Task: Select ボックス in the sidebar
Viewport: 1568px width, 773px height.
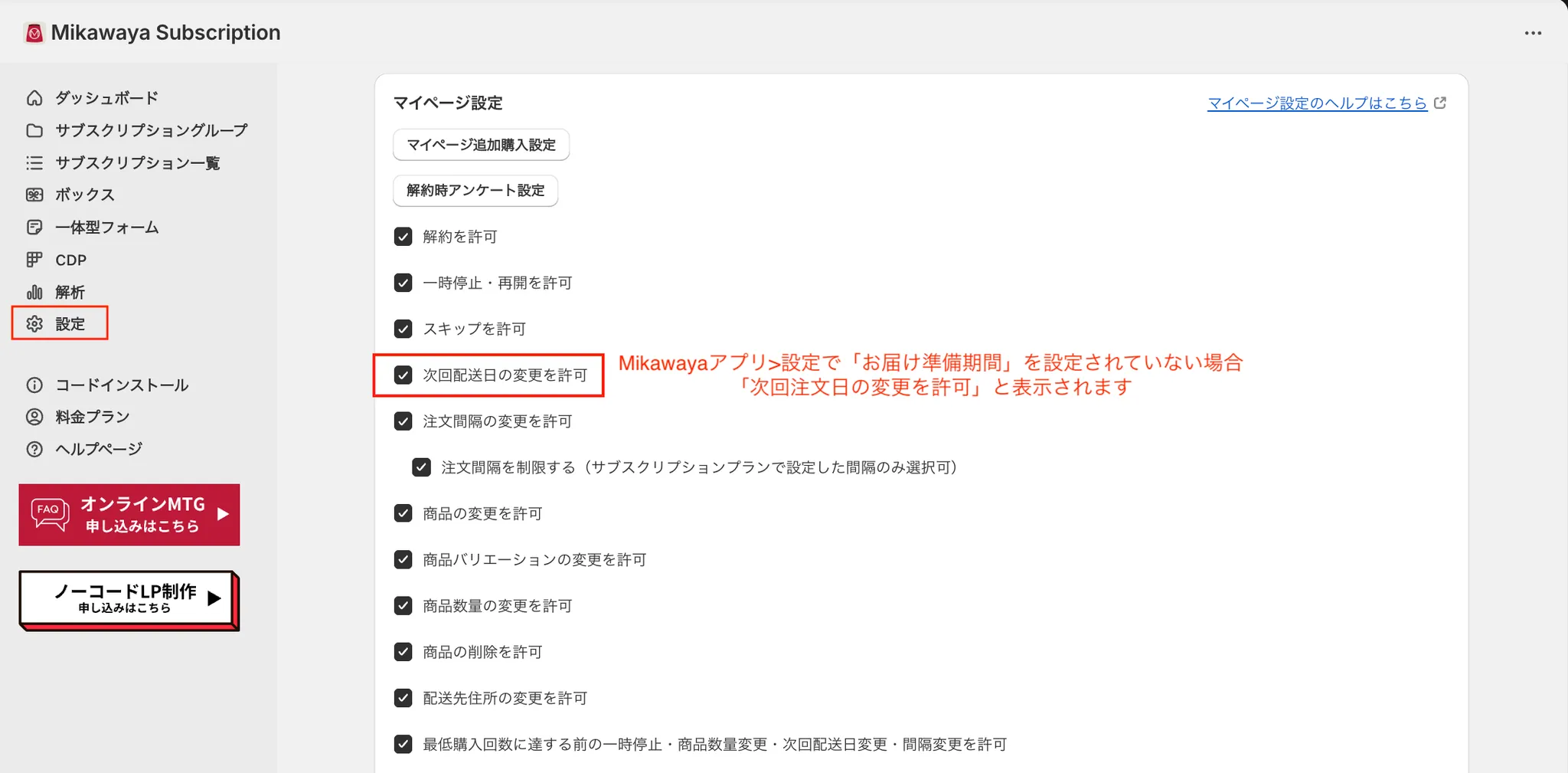Action: tap(85, 195)
